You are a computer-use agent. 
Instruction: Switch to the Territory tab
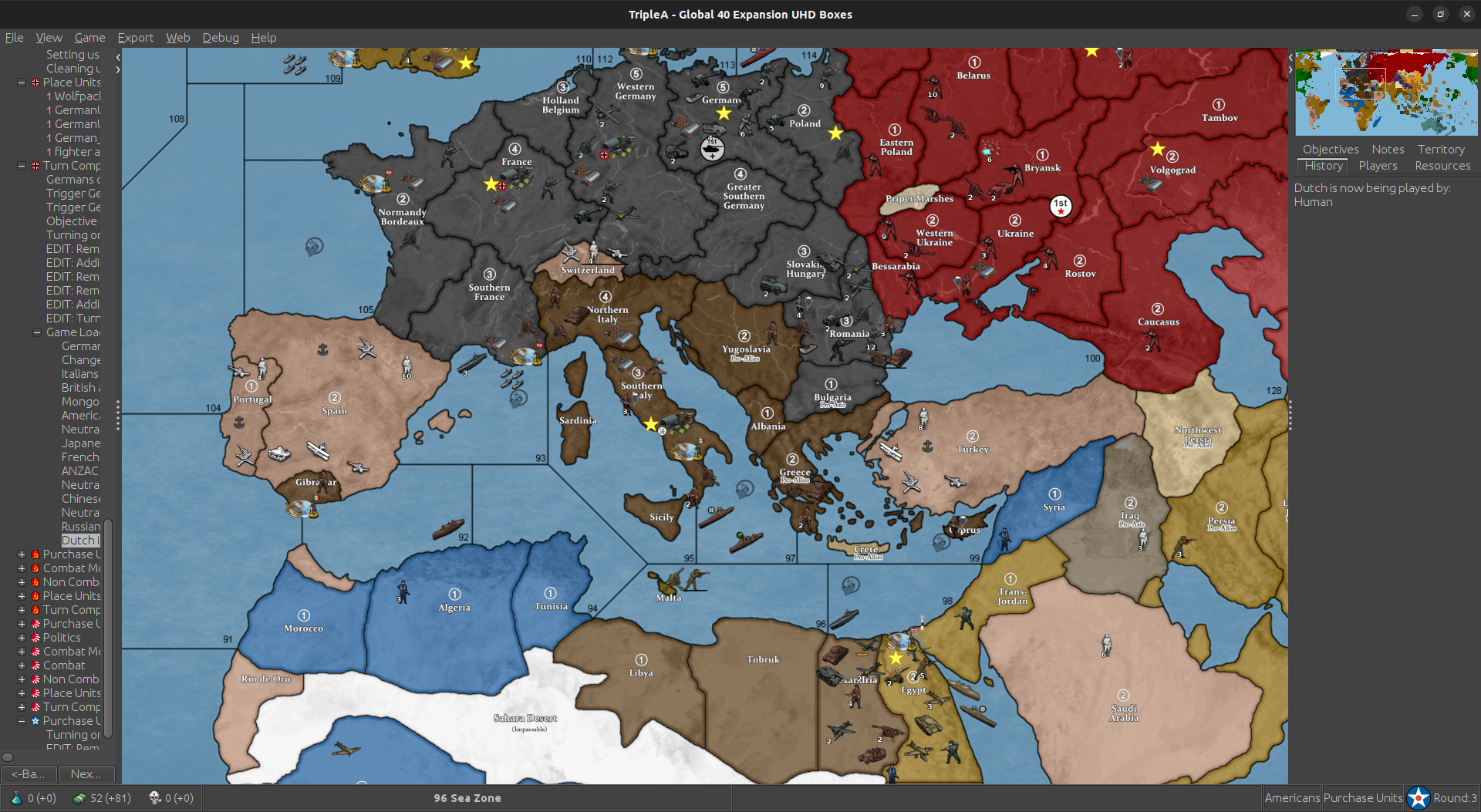(x=1440, y=150)
